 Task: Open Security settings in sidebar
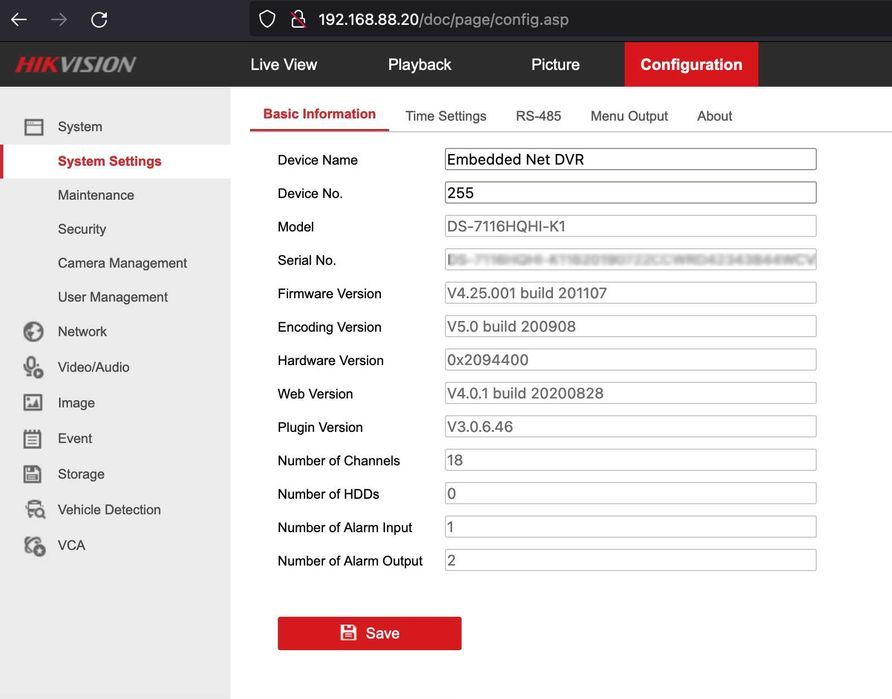82,229
